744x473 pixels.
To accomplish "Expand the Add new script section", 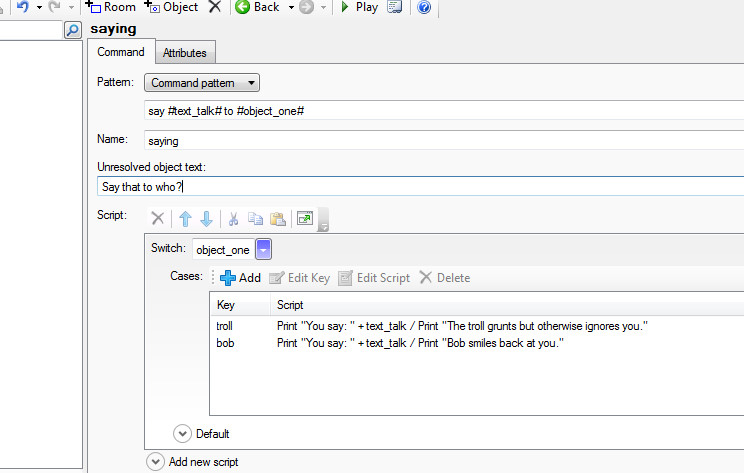I will point(155,462).
